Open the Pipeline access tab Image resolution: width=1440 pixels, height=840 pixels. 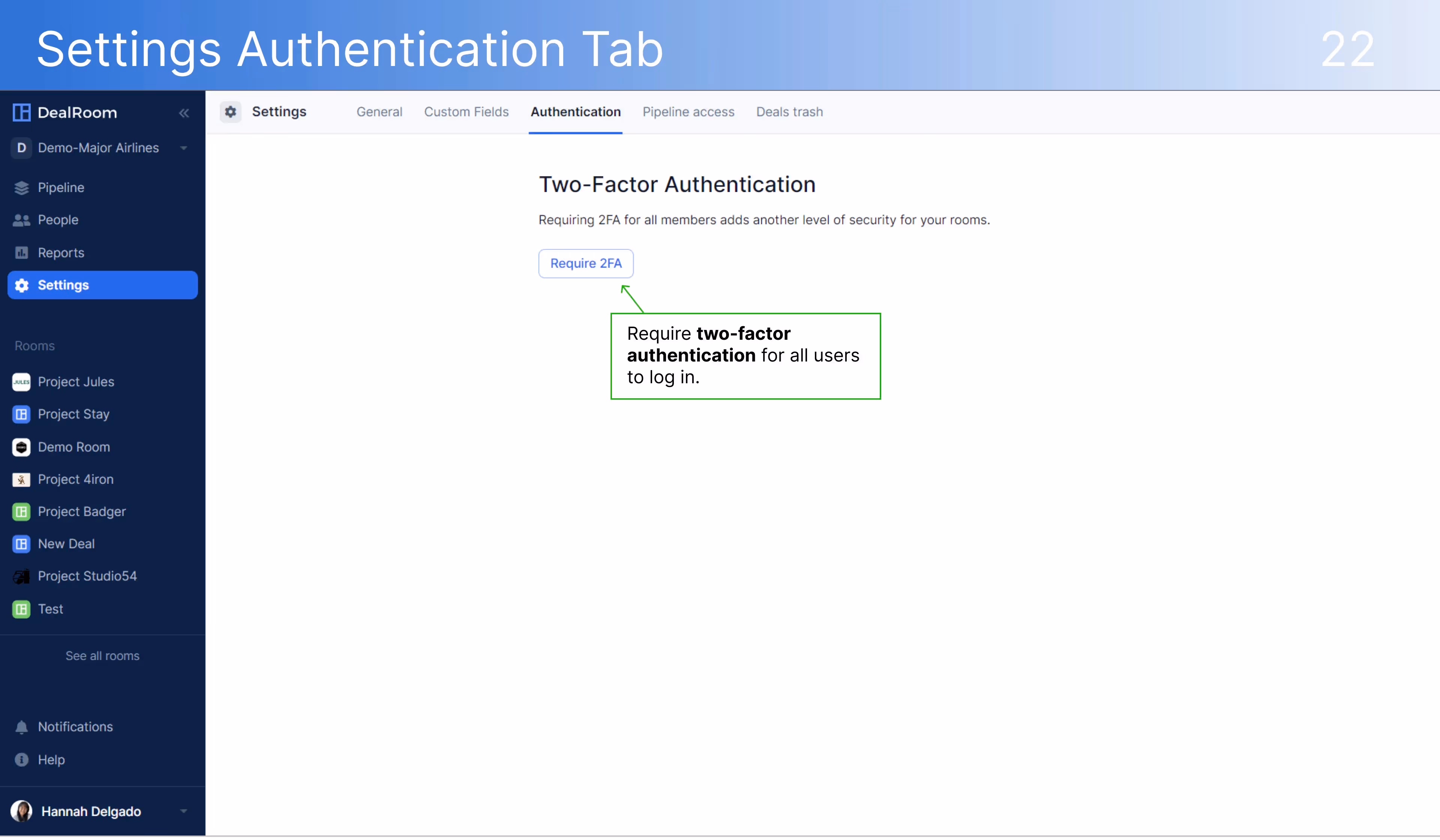click(688, 111)
